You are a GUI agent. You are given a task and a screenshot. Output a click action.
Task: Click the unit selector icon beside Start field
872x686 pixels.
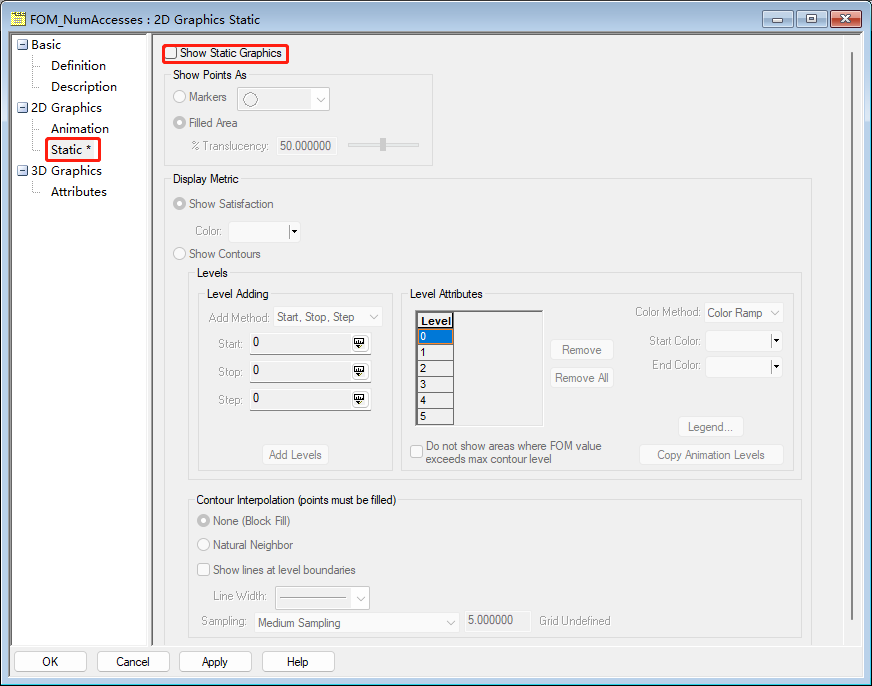[x=360, y=343]
